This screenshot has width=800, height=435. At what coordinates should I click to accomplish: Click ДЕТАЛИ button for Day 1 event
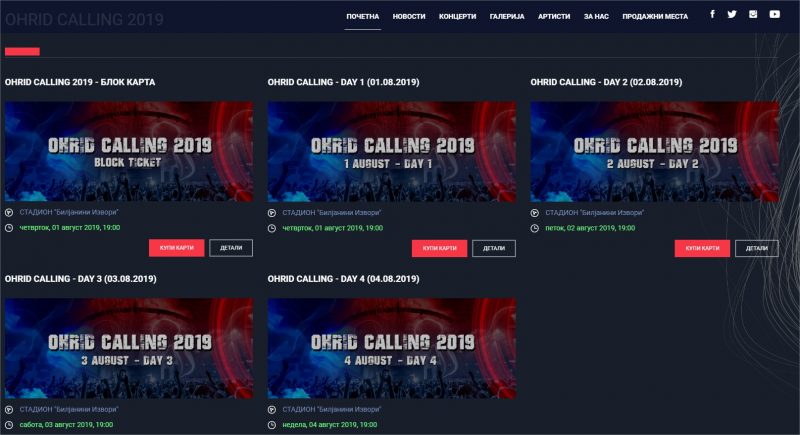pos(494,248)
